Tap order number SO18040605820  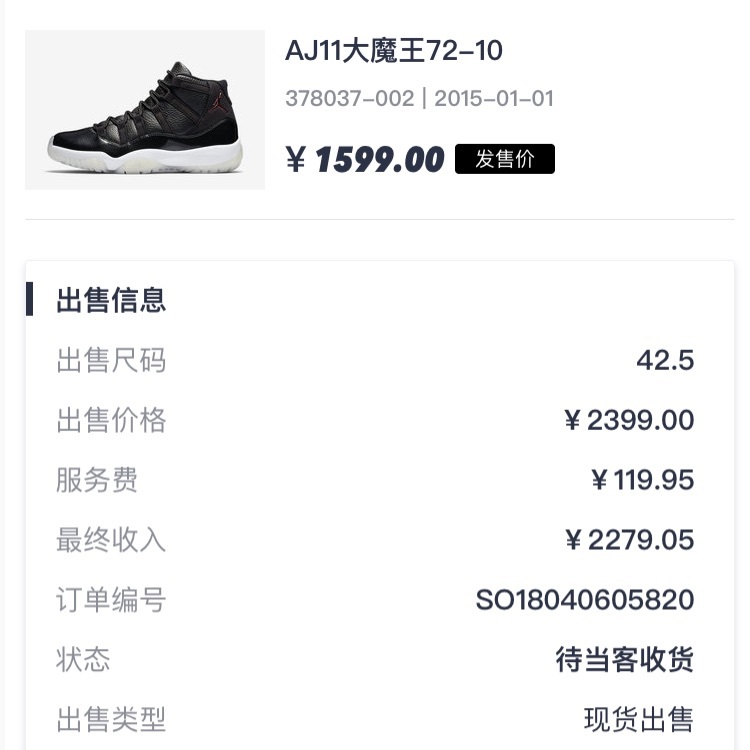(x=585, y=600)
